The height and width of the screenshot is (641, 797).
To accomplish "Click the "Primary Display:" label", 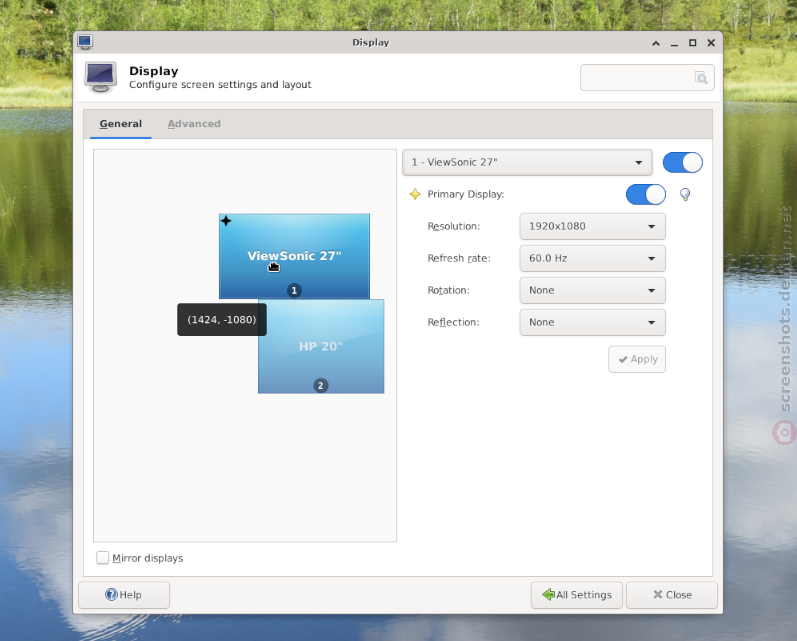I will [466, 194].
